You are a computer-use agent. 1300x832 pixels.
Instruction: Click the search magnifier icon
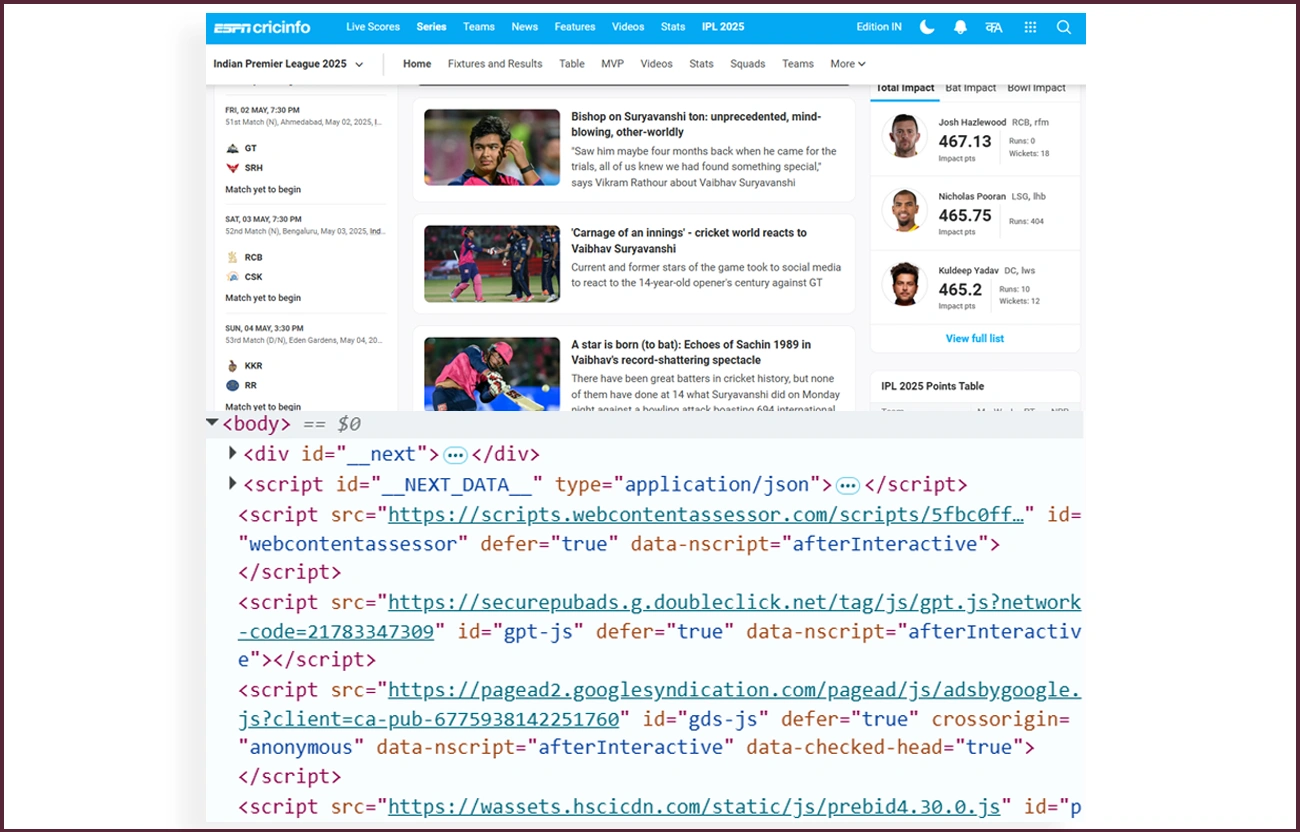1064,27
